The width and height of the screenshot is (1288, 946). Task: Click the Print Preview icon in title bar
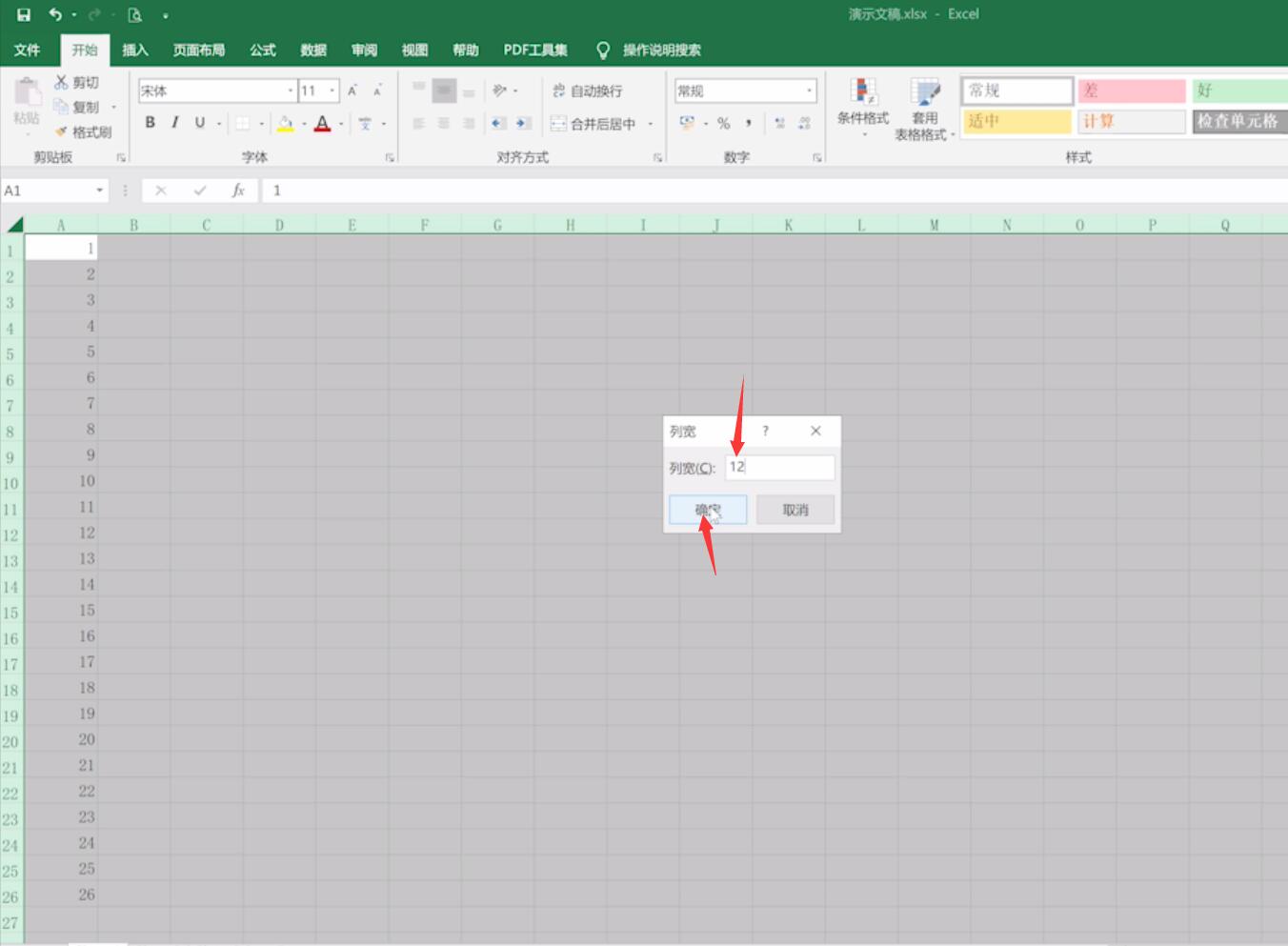click(134, 14)
